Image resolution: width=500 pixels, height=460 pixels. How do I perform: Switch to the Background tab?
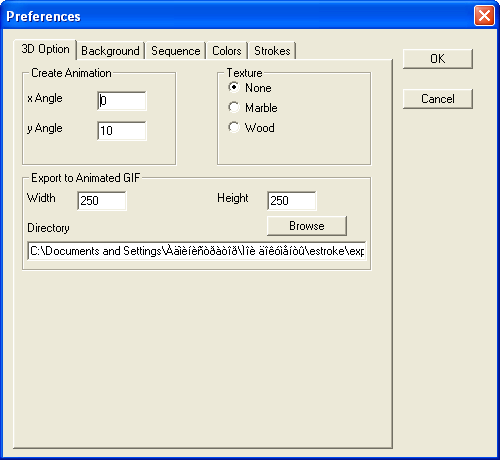[110, 51]
